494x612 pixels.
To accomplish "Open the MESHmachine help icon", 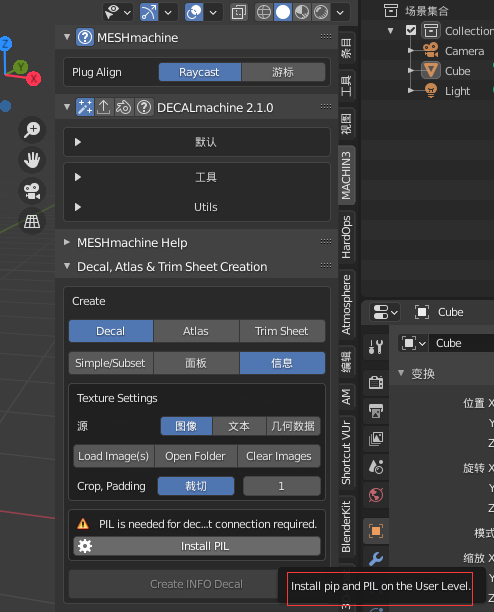I will pos(85,37).
